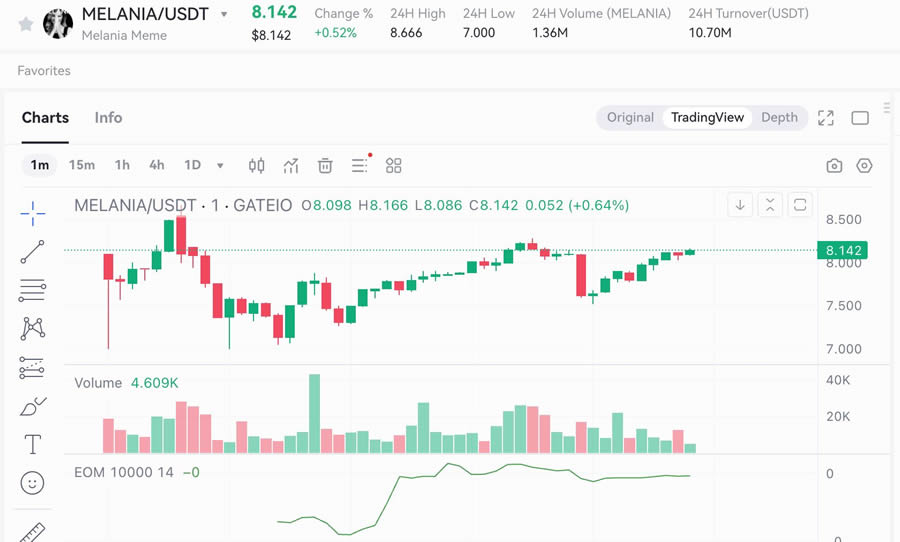Open candlestick chart type selector
Screen dimensions: 900x542
(257, 166)
